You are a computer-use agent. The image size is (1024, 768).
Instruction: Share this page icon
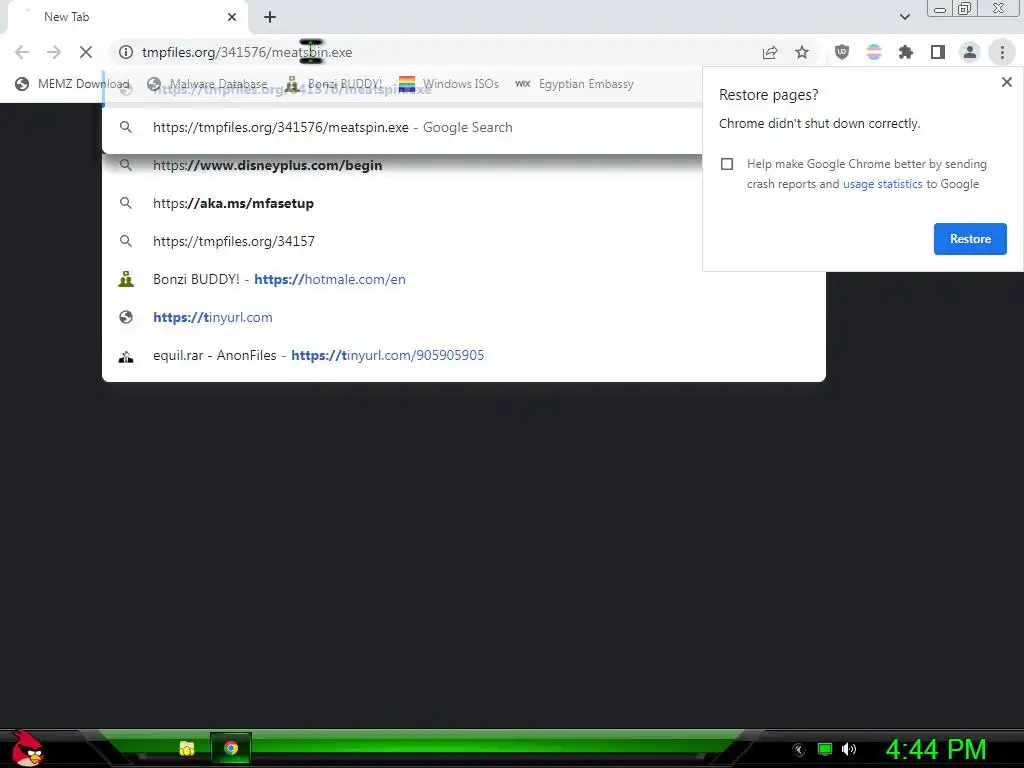pyautogui.click(x=770, y=52)
